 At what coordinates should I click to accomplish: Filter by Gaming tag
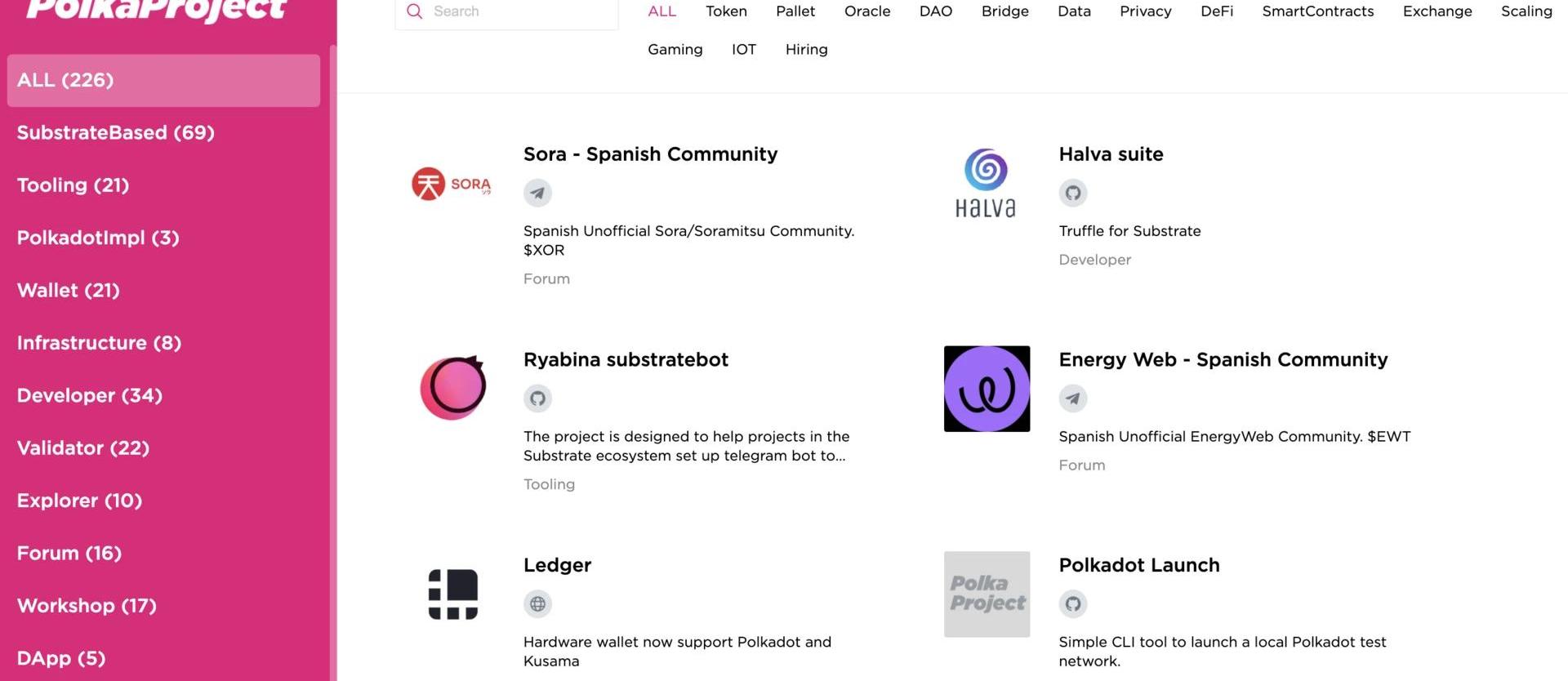(x=675, y=50)
